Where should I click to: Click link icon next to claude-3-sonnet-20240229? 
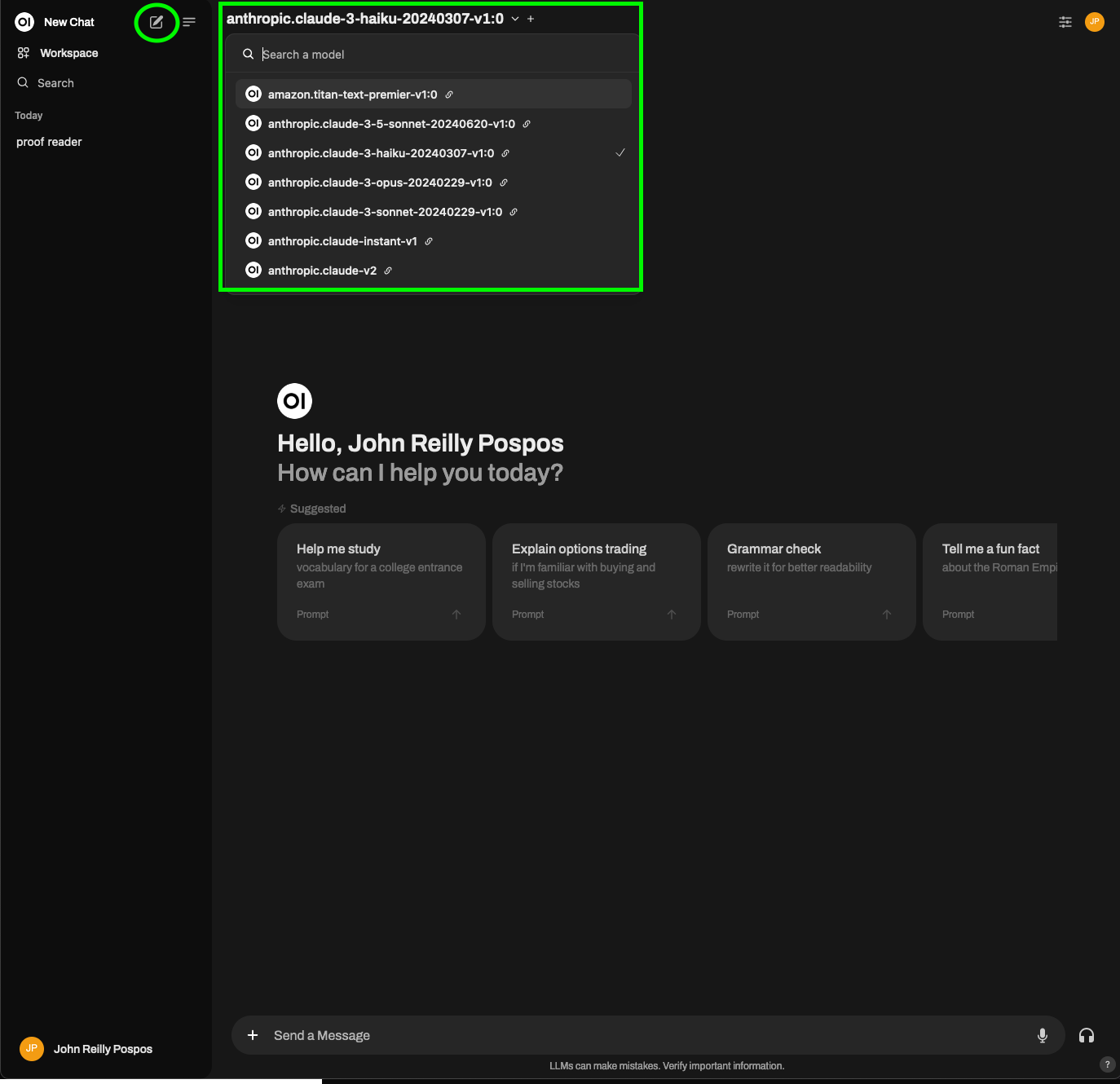click(514, 212)
